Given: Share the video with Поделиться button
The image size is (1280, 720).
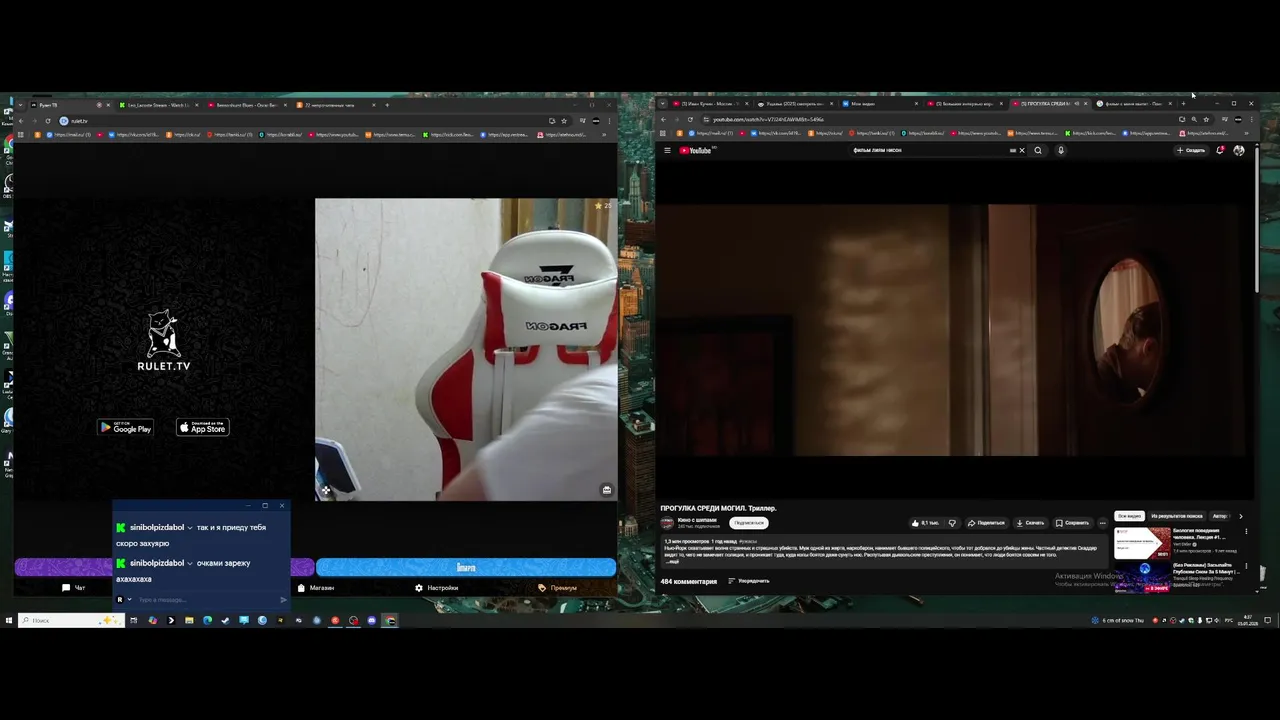Looking at the screenshot, I should 986,522.
